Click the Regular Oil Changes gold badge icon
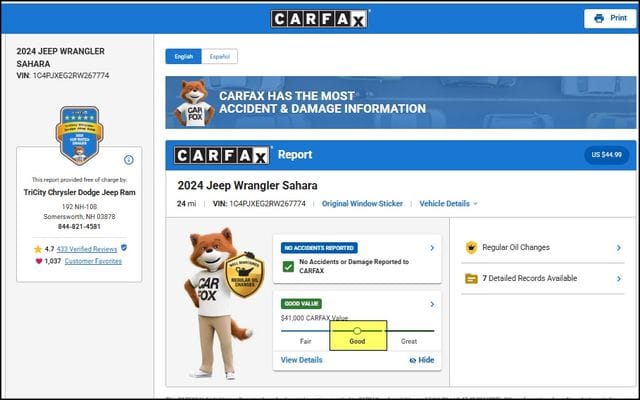Image resolution: width=640 pixels, height=400 pixels. [x=471, y=247]
